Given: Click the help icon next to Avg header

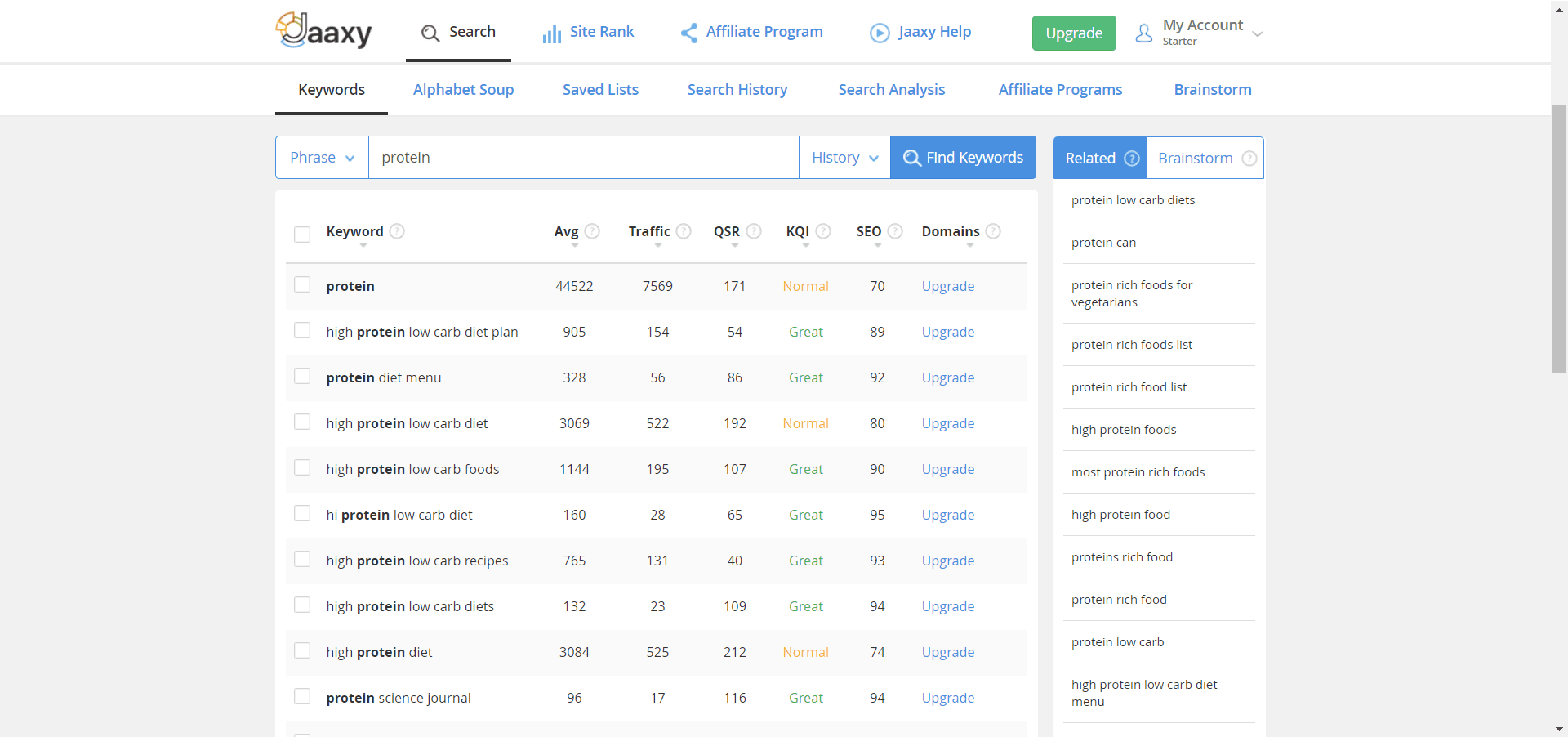Looking at the screenshot, I should [x=592, y=231].
